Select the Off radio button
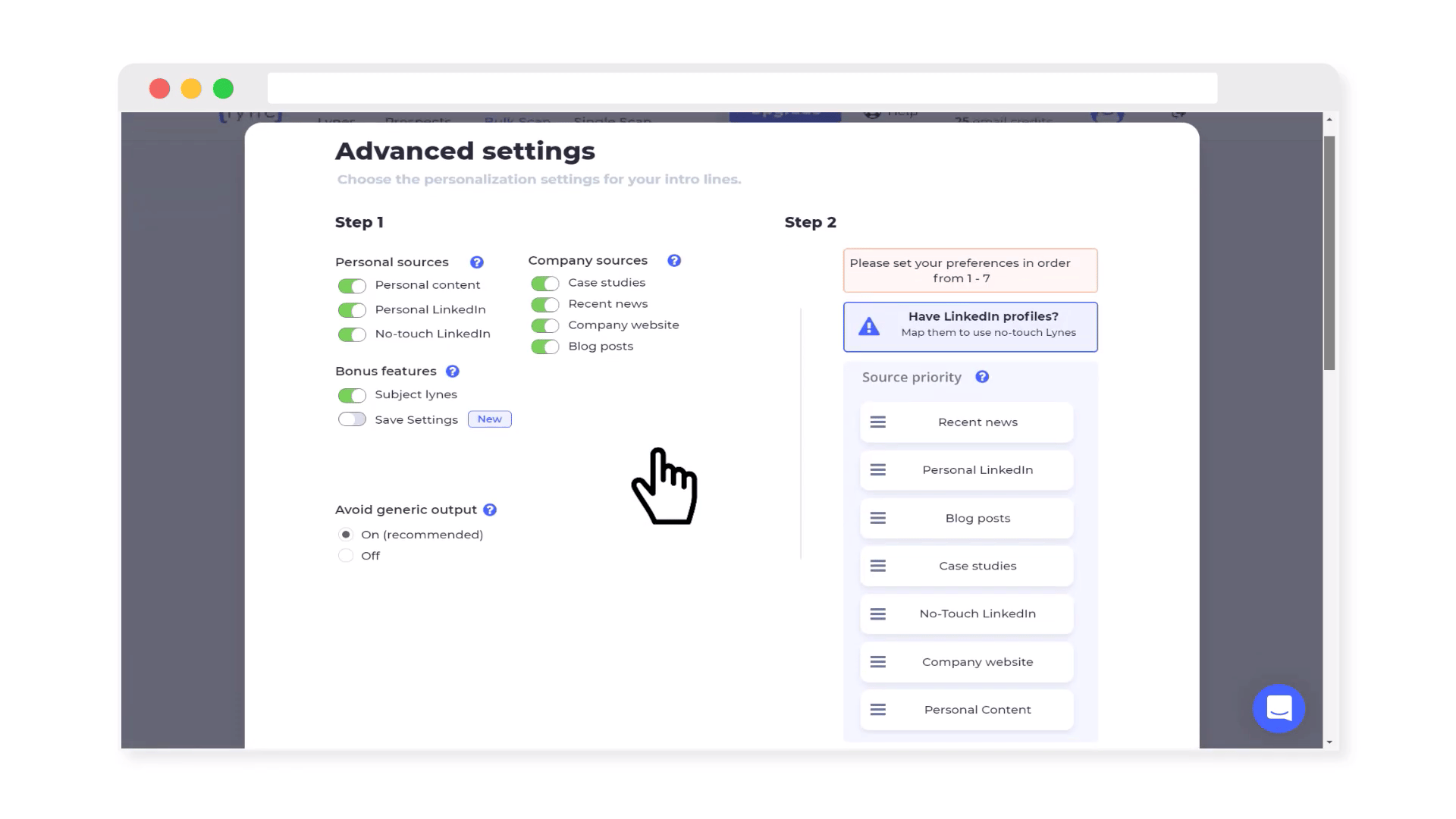This screenshot has height=819, width=1456. 346,555
